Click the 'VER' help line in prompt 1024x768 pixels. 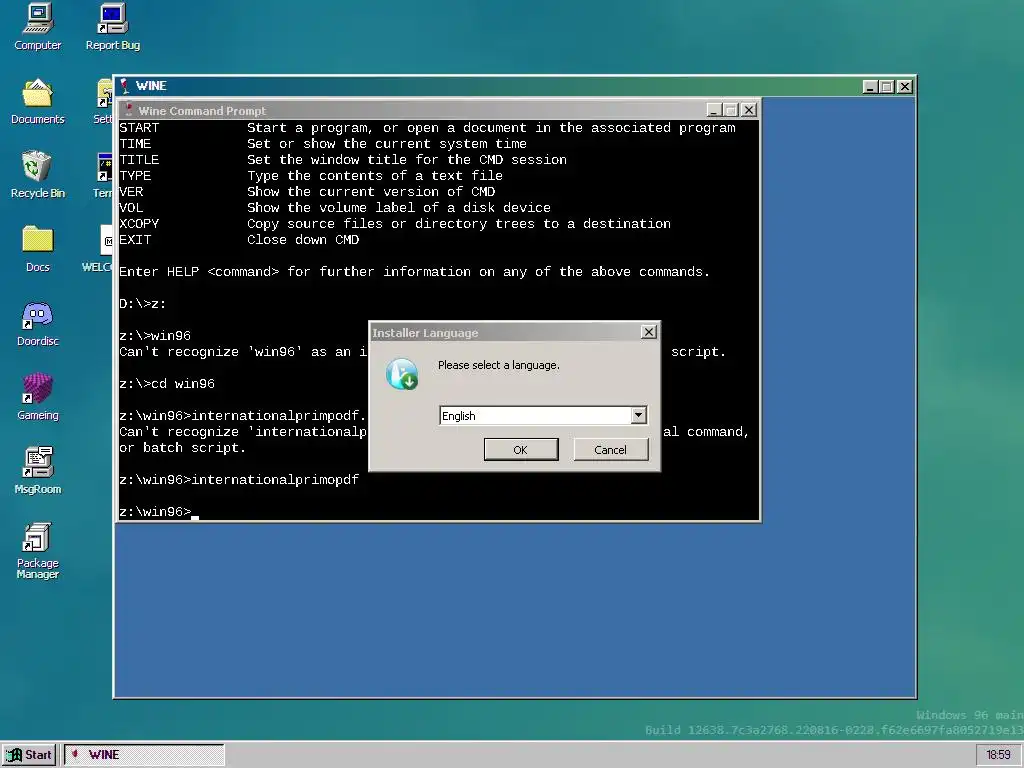307,191
